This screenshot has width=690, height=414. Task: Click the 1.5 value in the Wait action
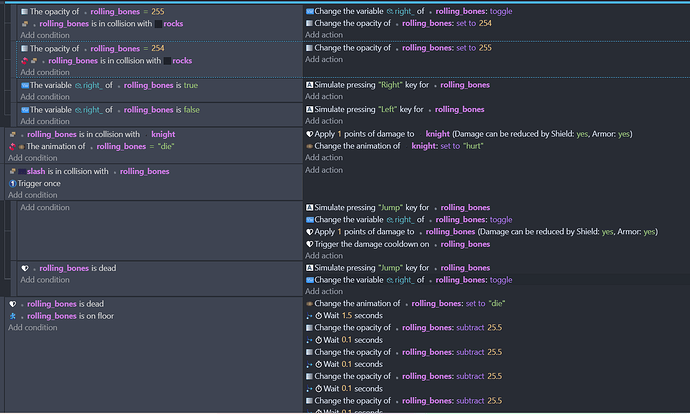[x=348, y=316]
